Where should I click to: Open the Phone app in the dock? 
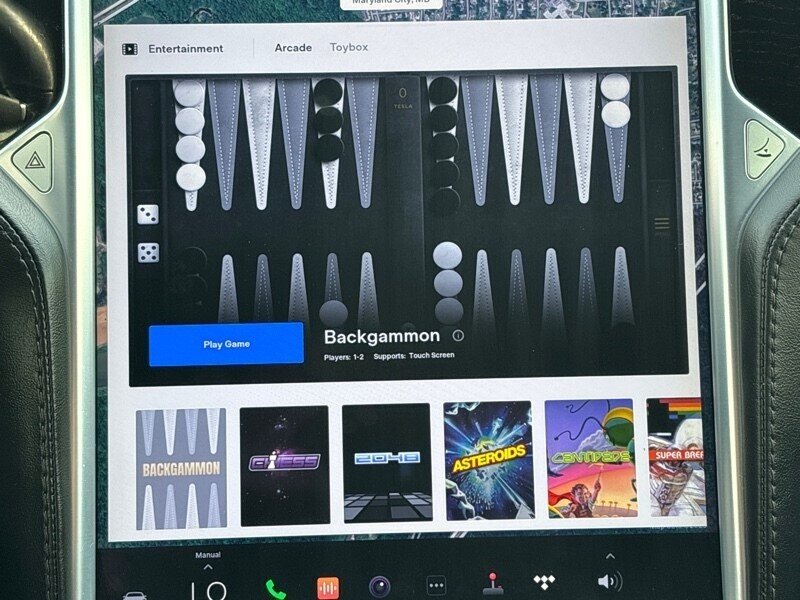pos(275,588)
